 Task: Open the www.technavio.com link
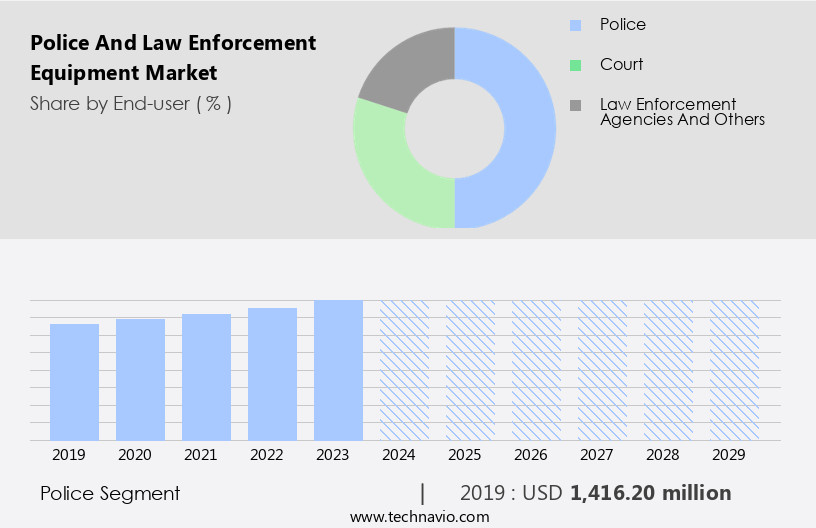coord(419,517)
